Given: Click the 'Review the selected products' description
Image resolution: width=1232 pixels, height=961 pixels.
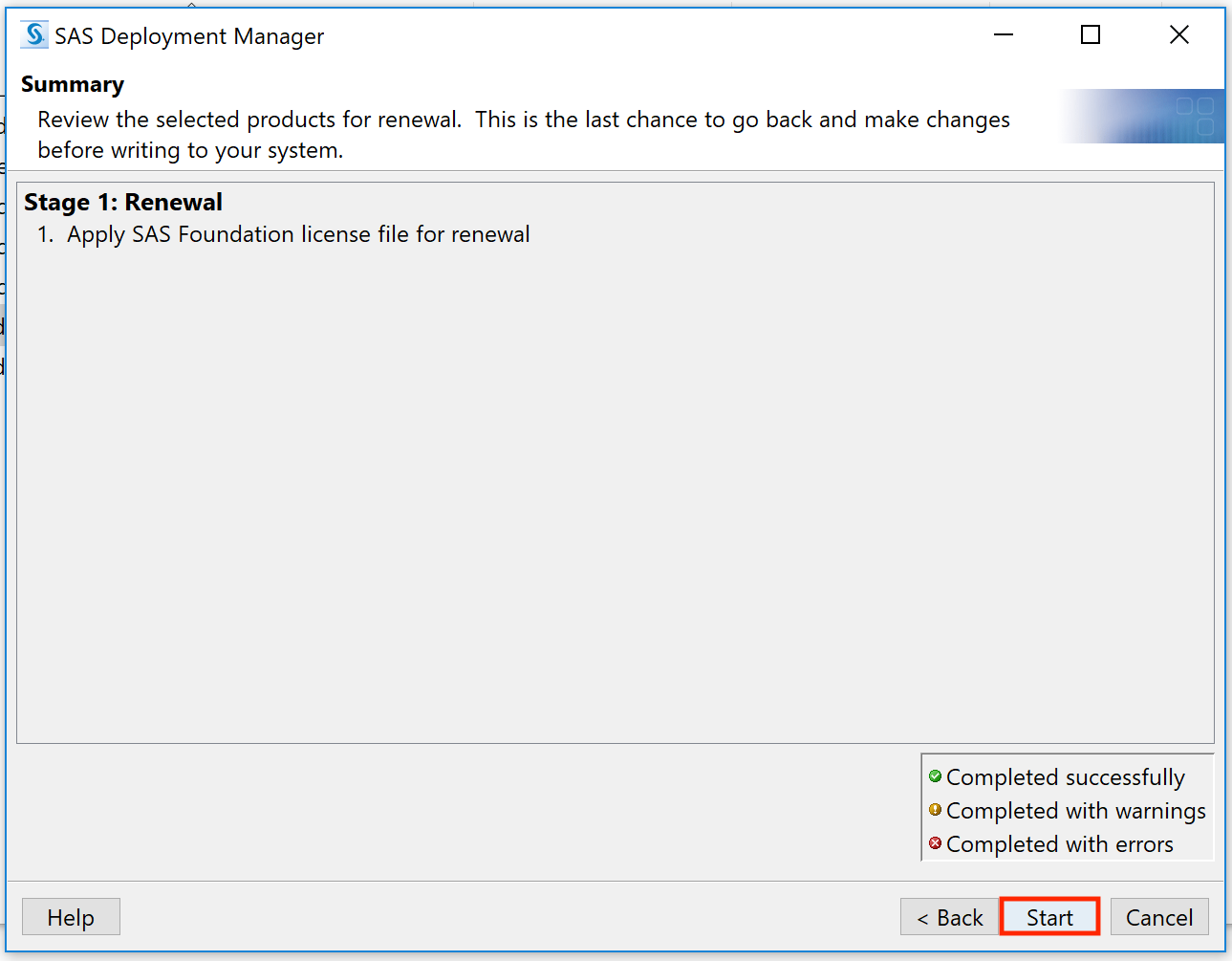Looking at the screenshot, I should [524, 135].
